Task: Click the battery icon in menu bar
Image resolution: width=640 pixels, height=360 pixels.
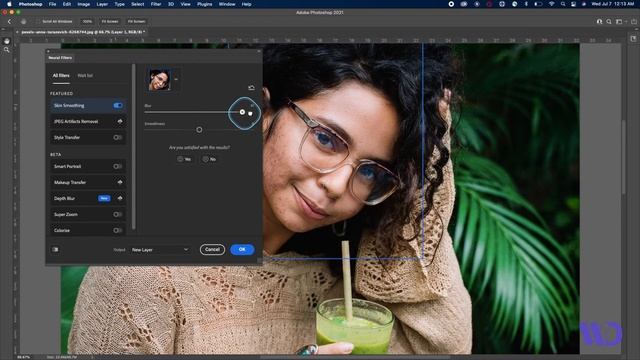Action: (538, 4)
